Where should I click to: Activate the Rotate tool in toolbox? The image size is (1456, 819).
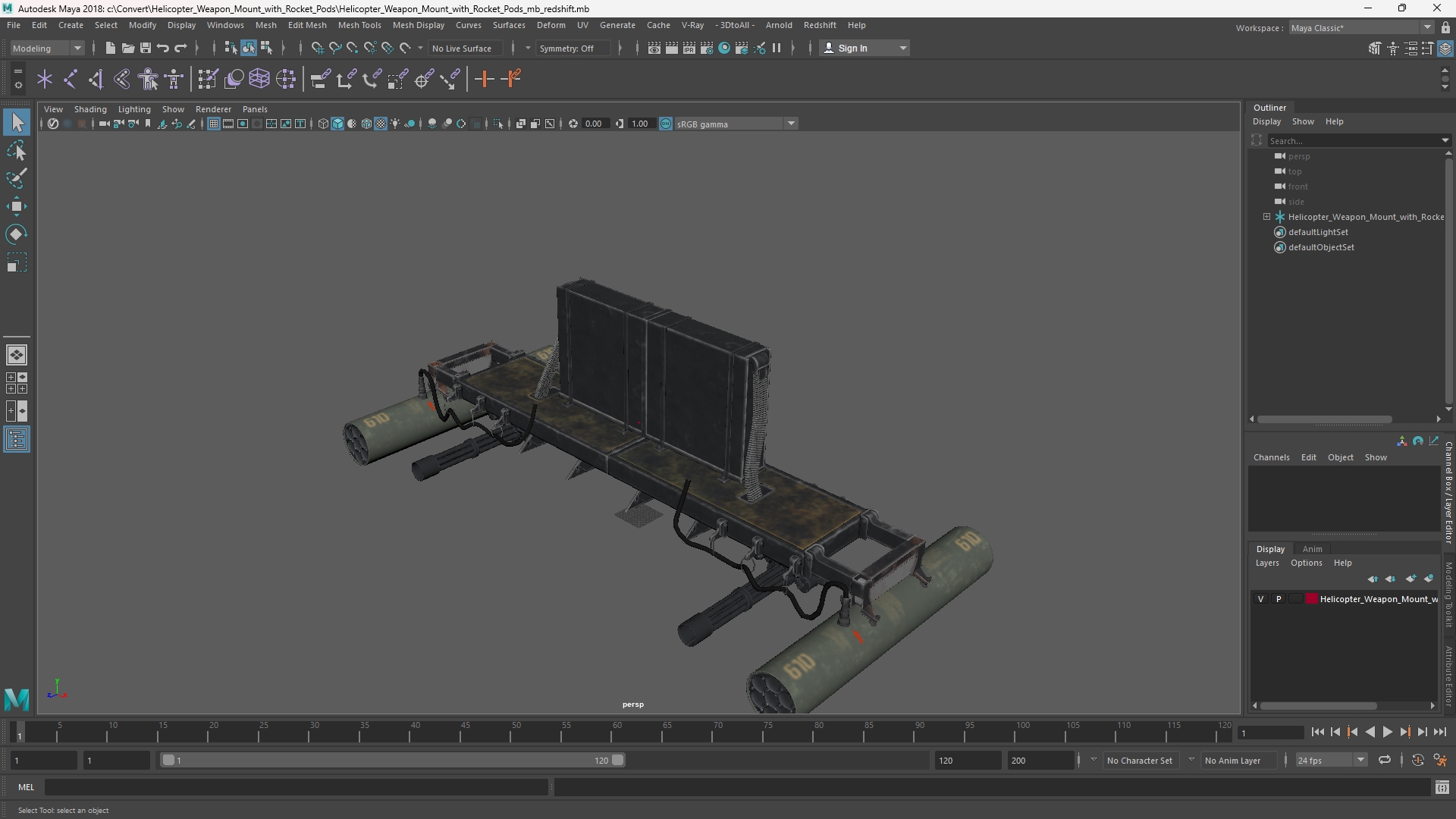(17, 234)
